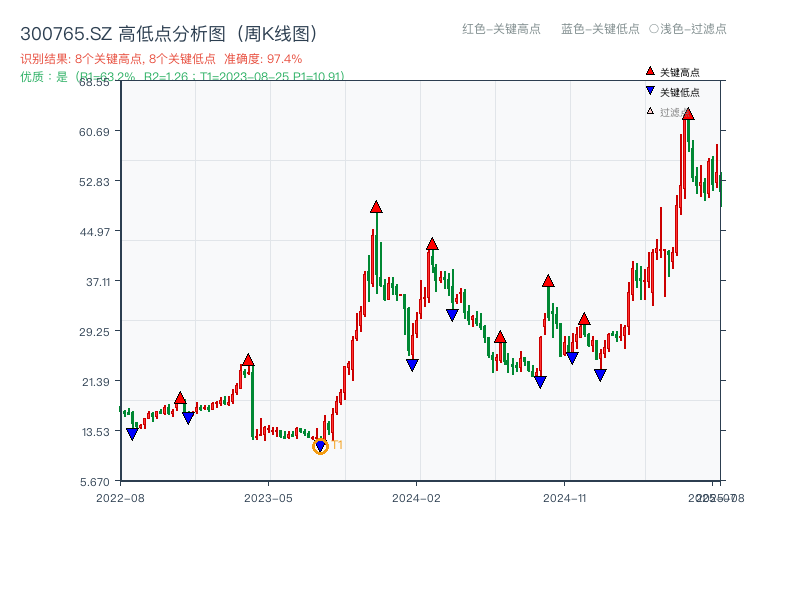
Task: Click the orange T1 label beside the circle
Action: click(x=337, y=445)
